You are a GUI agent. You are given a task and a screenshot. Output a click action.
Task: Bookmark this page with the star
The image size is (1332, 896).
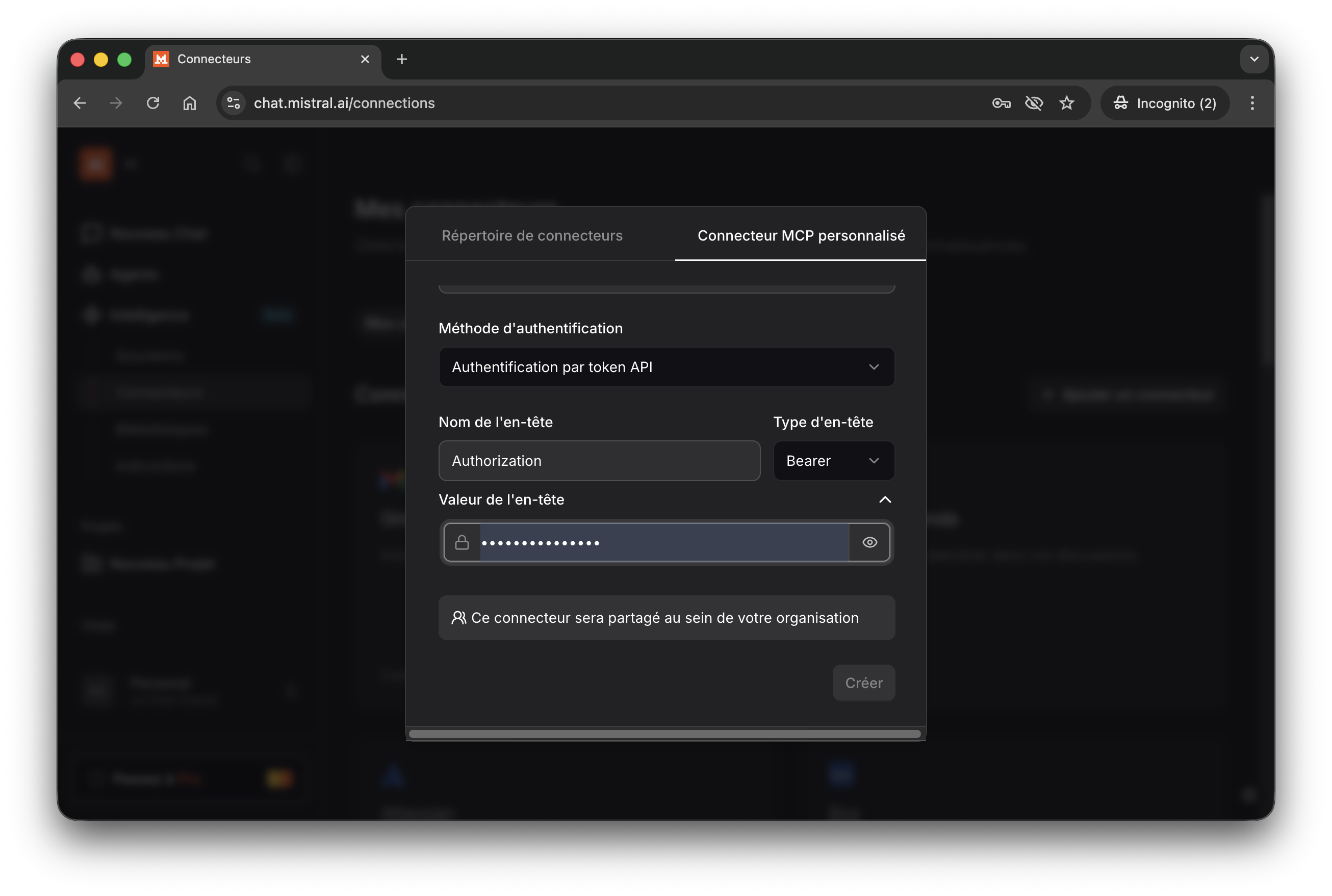[1066, 103]
